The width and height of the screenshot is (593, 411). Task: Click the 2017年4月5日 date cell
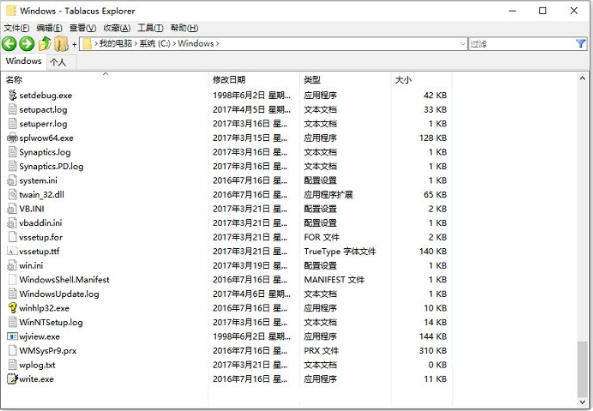tap(252, 110)
